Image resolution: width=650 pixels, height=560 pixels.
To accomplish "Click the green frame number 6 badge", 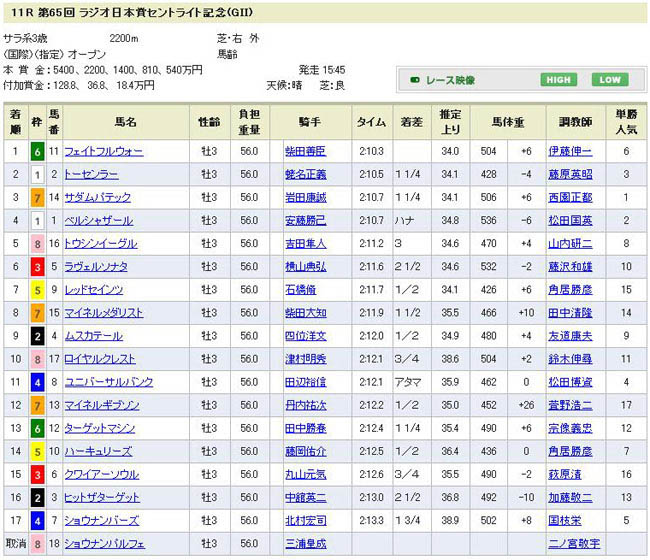I will point(36,152).
